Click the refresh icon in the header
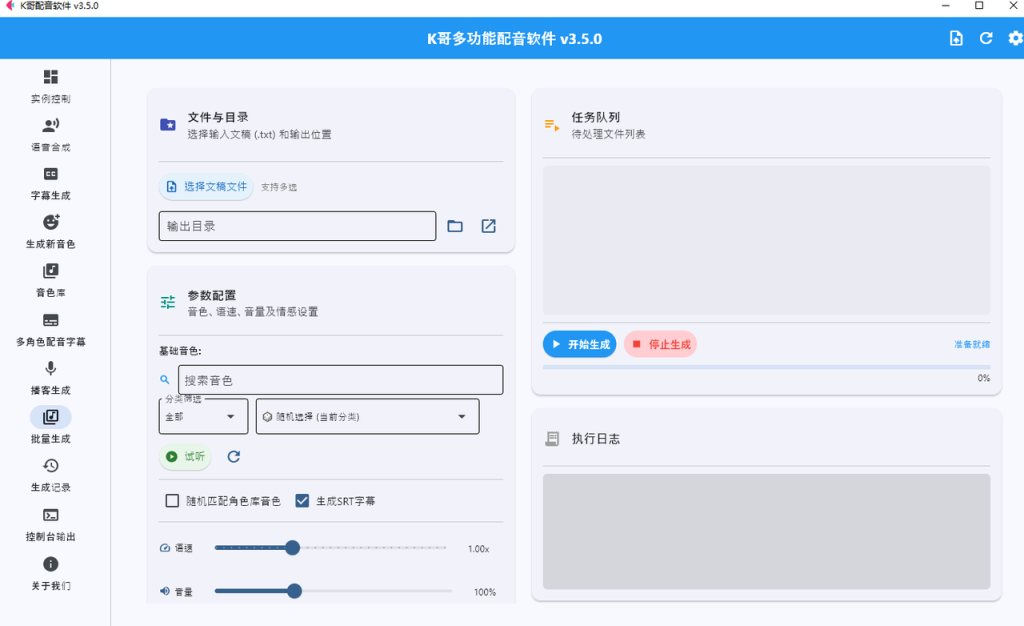Viewport: 1024px width, 626px height. [985, 39]
